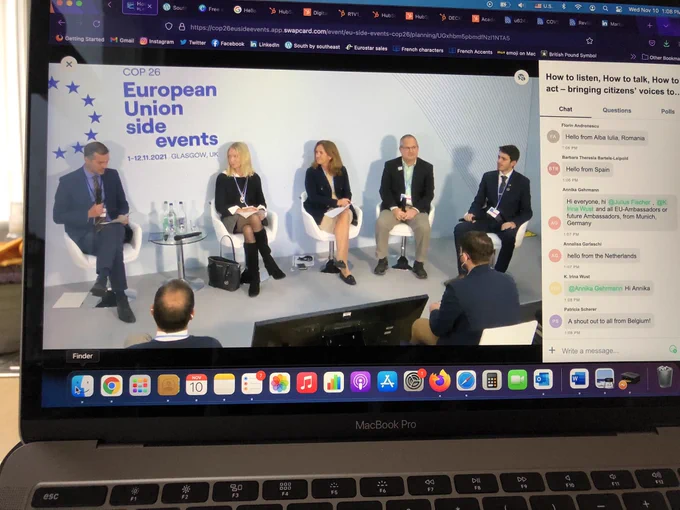This screenshot has height=510, width=680.
Task: Open Launchpad in the dock
Action: coord(140,385)
